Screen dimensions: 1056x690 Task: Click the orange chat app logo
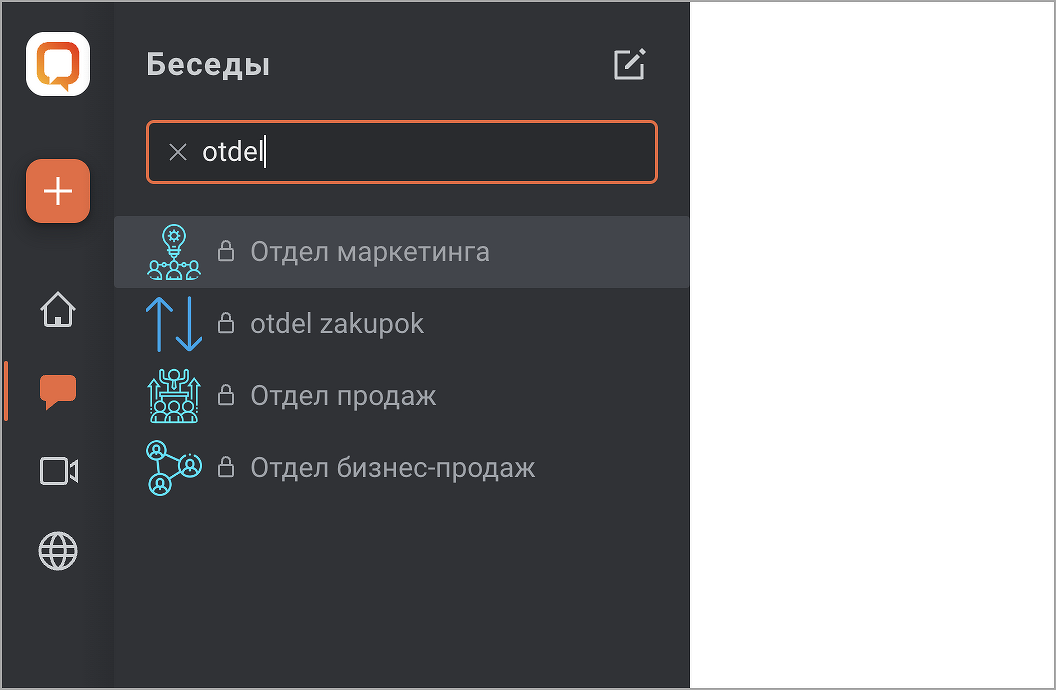[x=58, y=64]
